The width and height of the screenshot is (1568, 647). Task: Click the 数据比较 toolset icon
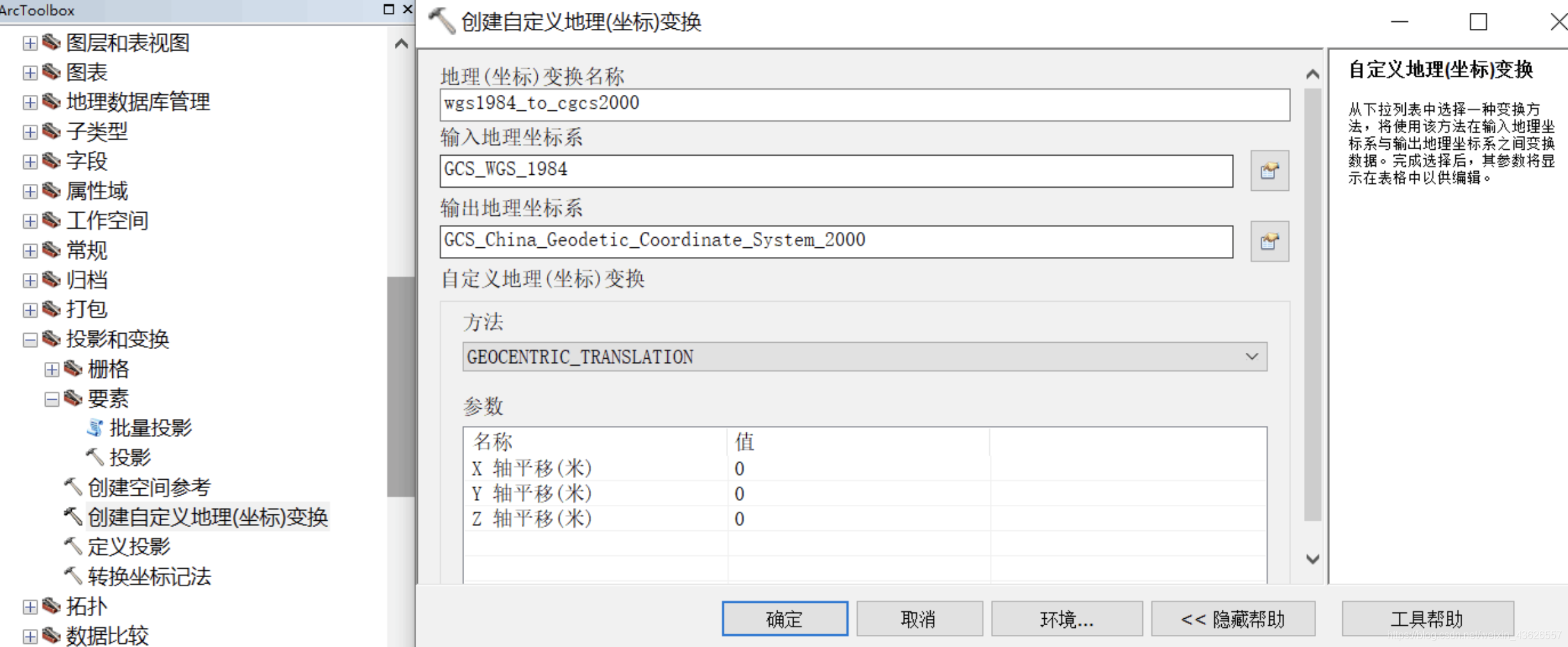pos(51,635)
